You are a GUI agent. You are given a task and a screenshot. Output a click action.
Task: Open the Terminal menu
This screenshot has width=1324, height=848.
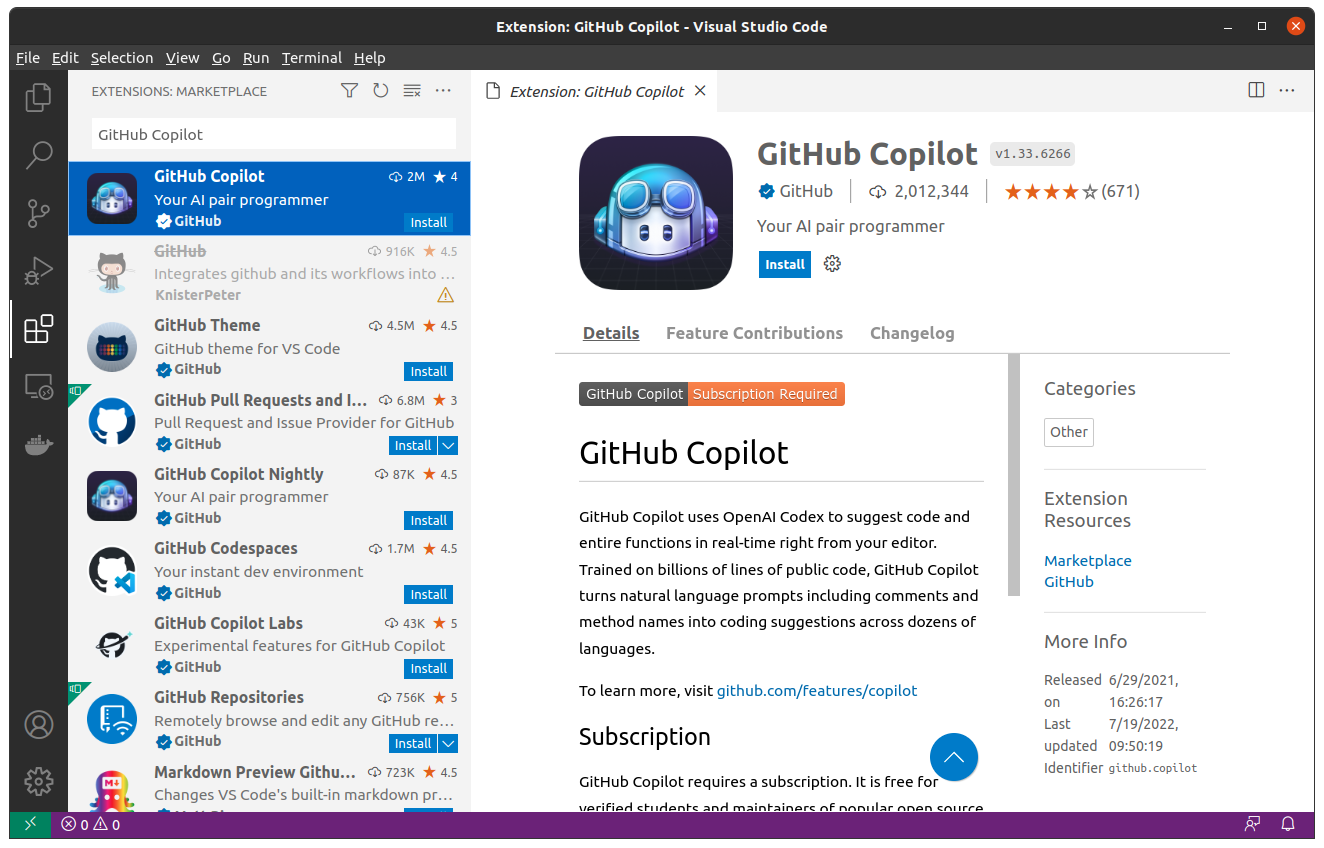(311, 57)
